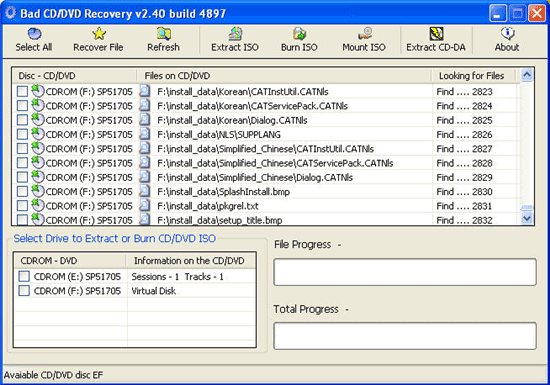The width and height of the screenshot is (550, 385).
Task: Launch the Burn ISO tool
Action: pos(299,40)
